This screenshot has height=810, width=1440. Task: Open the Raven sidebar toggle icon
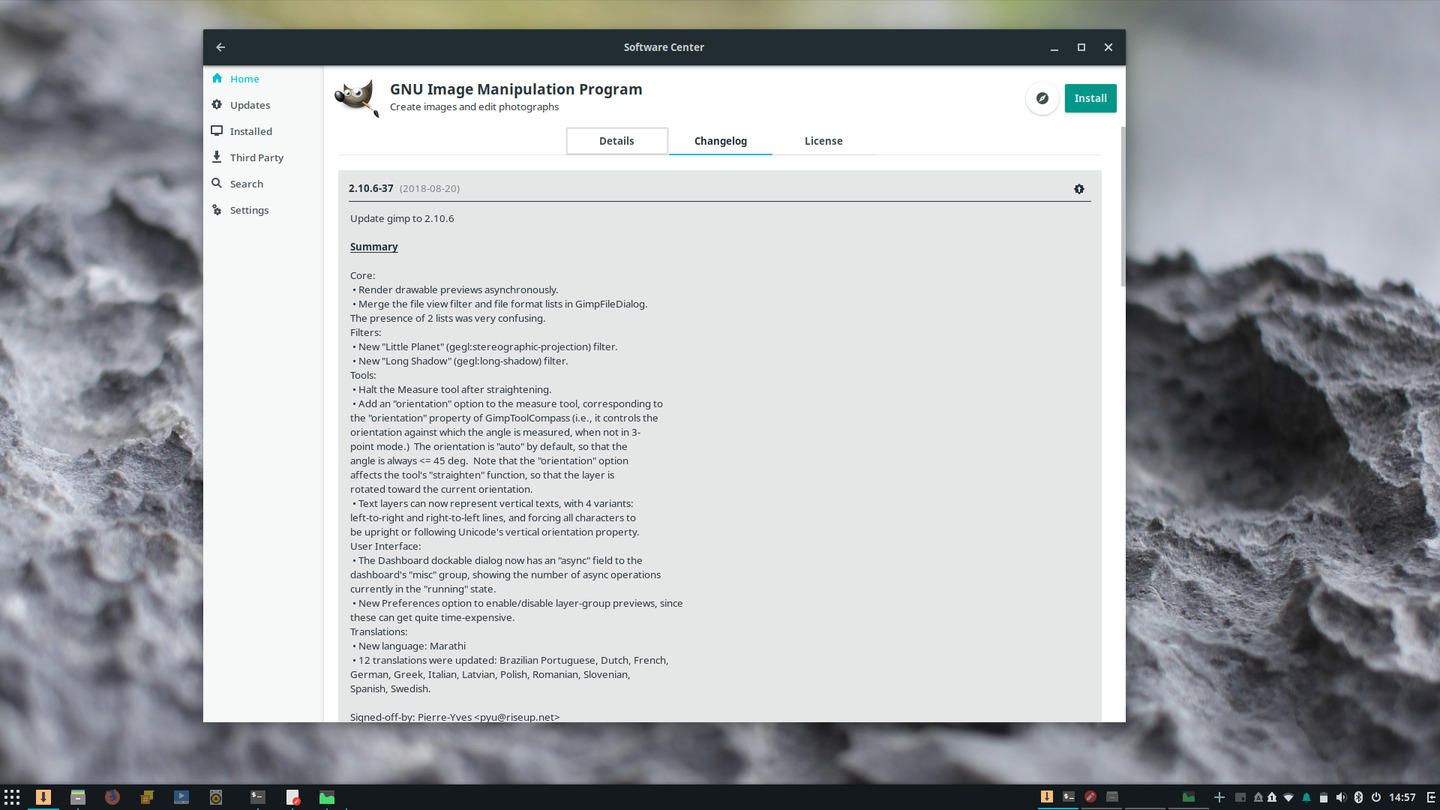1431,797
